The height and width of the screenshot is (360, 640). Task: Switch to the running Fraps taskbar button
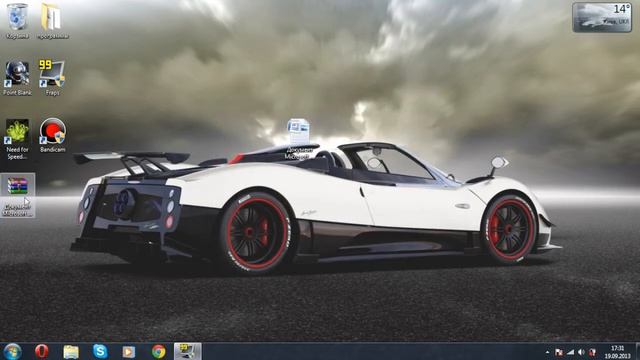187,351
